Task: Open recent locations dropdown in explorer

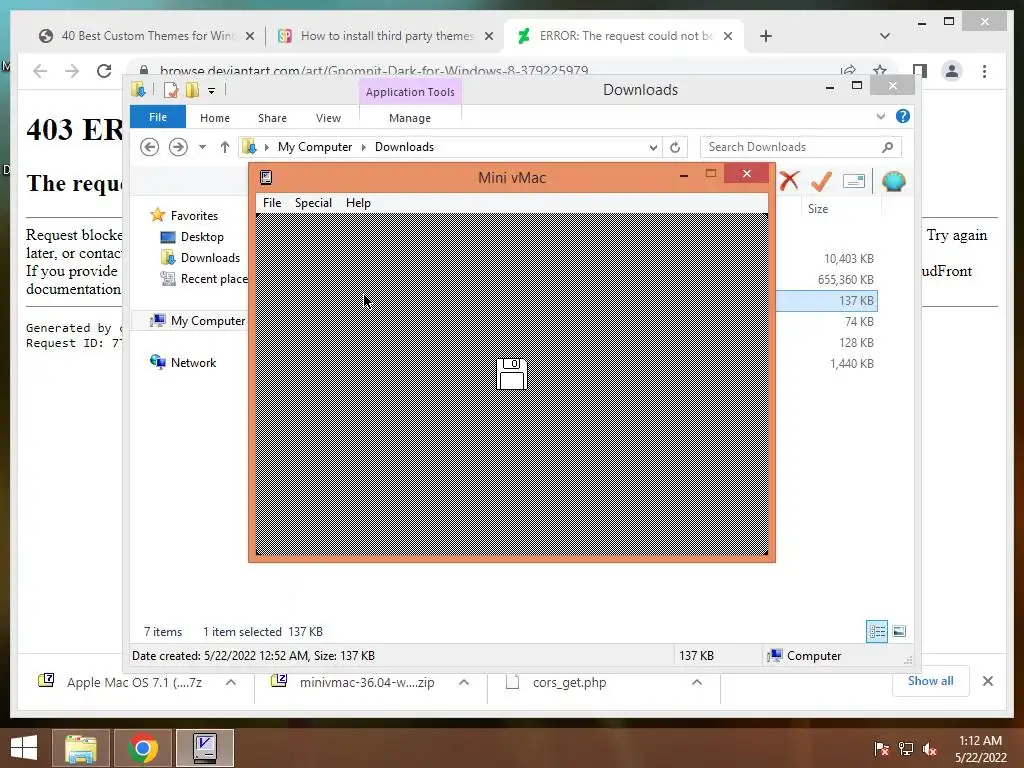Action: 202,147
